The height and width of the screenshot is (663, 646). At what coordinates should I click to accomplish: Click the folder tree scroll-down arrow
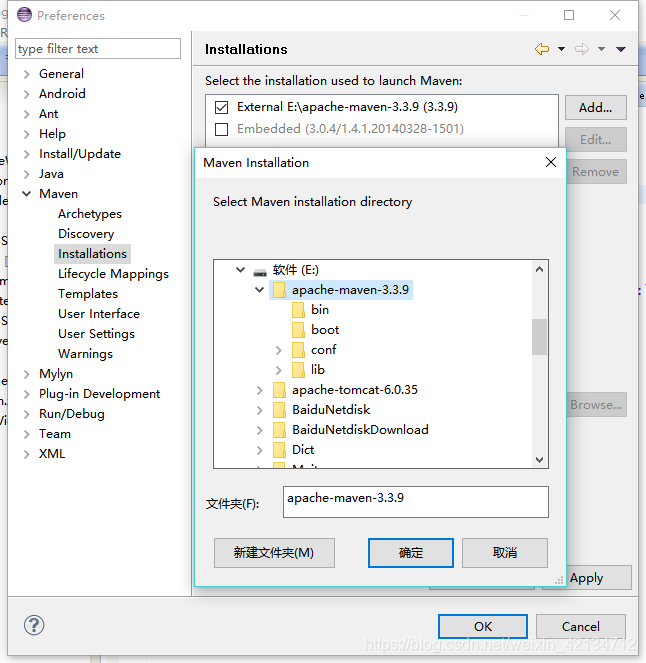point(539,460)
